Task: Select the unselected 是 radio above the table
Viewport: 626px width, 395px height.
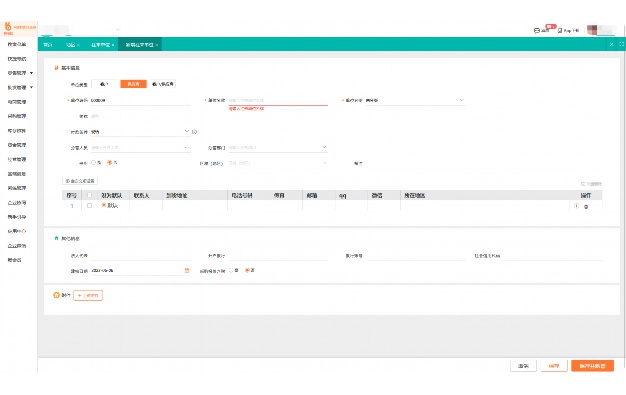Action: pos(93,163)
